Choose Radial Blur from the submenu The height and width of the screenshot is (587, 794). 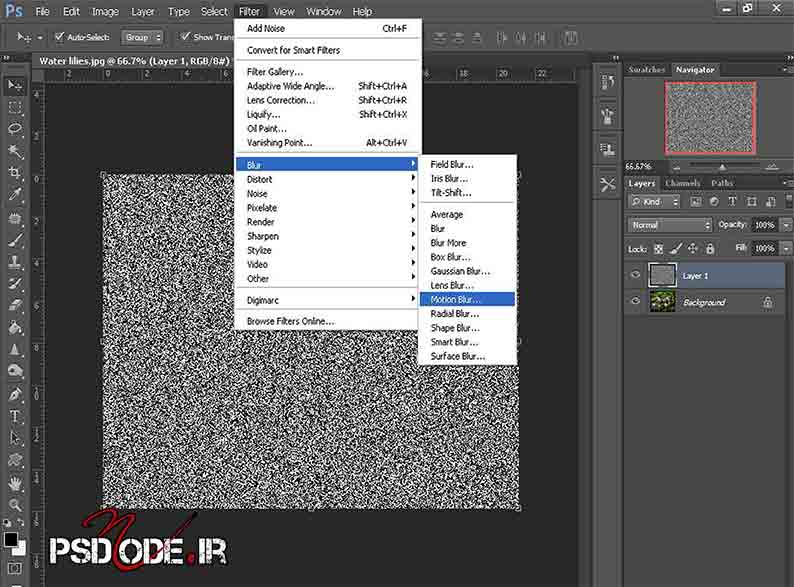point(467,314)
